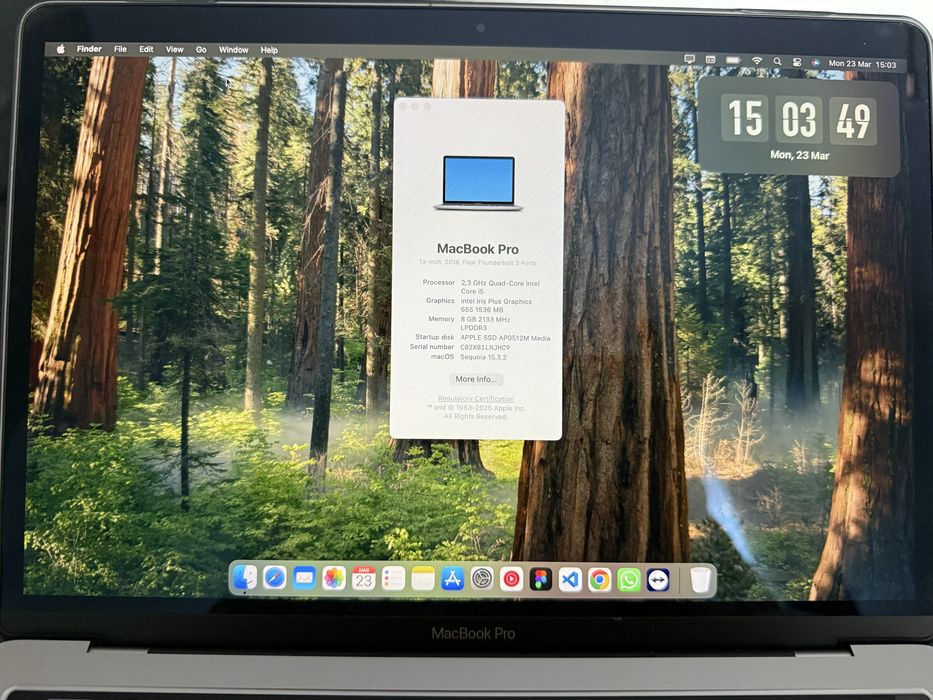The height and width of the screenshot is (700, 933).
Task: Close the About This Mac window
Action: [403, 106]
